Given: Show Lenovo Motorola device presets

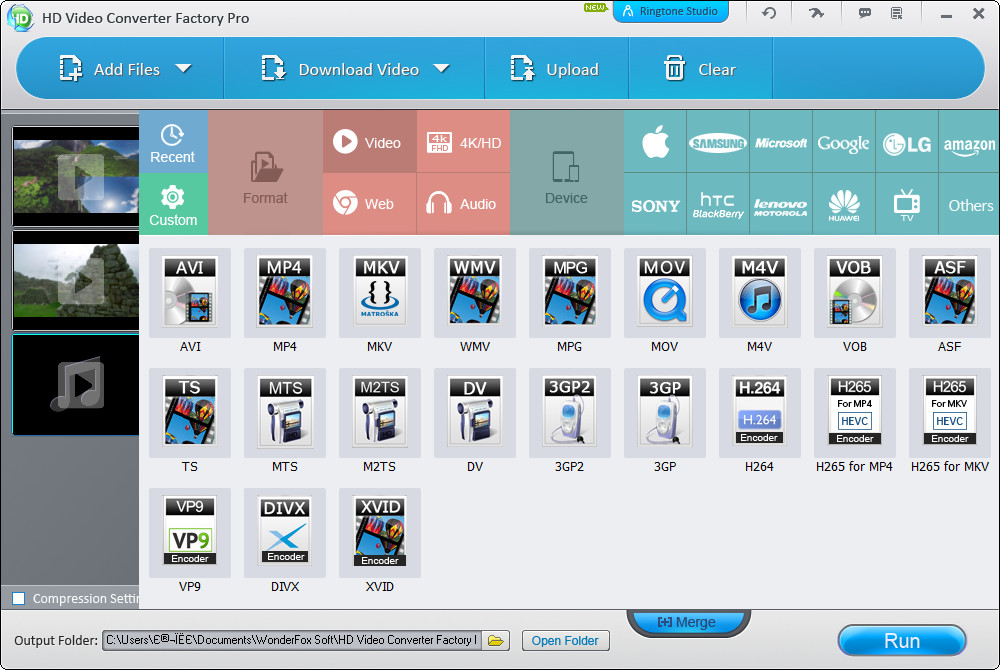Looking at the screenshot, I should click(x=781, y=204).
